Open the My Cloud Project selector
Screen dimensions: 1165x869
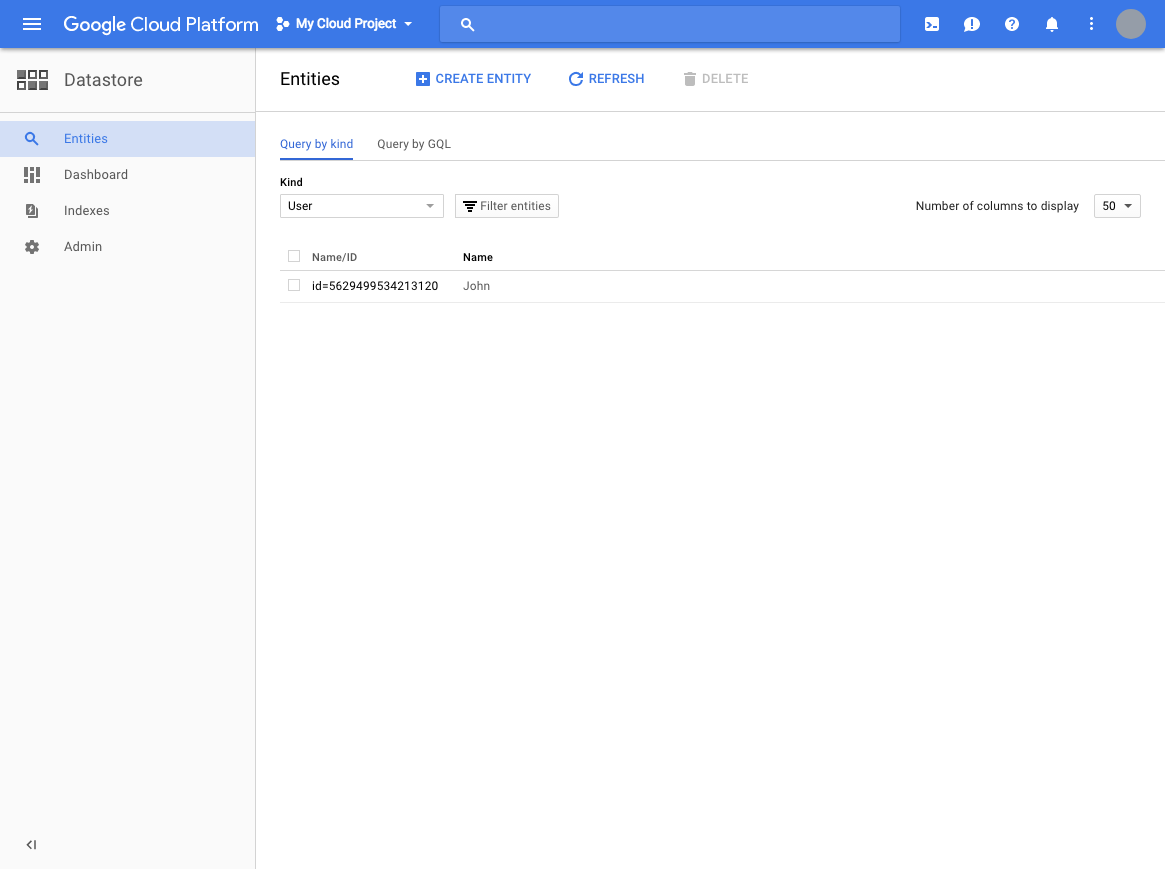pyautogui.click(x=344, y=24)
